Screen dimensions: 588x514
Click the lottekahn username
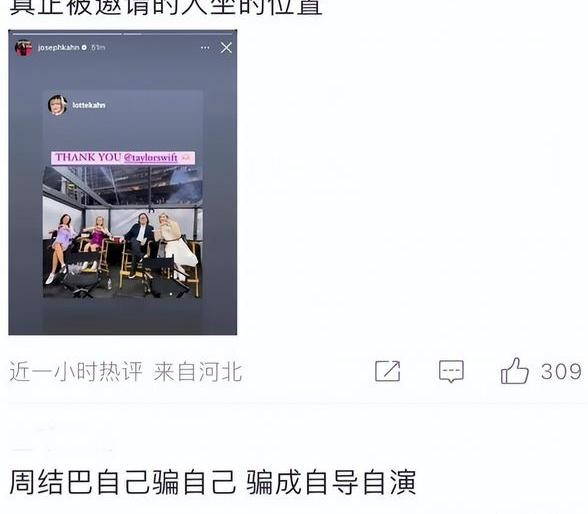pos(89,105)
